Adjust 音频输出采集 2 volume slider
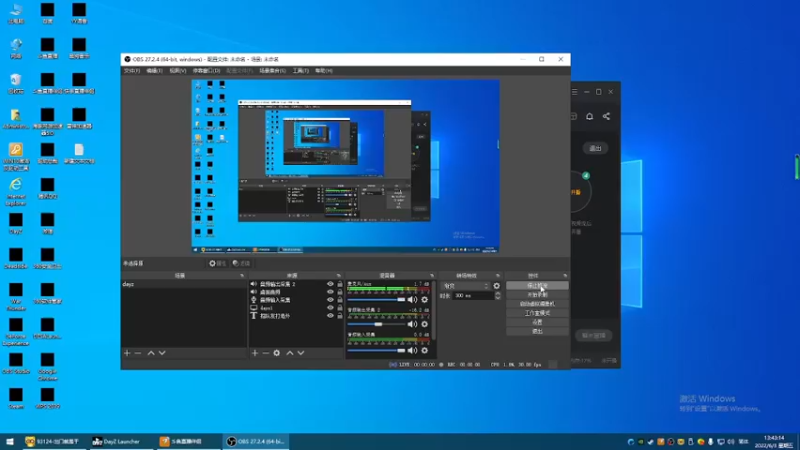This screenshot has height=450, width=800. pyautogui.click(x=377, y=324)
